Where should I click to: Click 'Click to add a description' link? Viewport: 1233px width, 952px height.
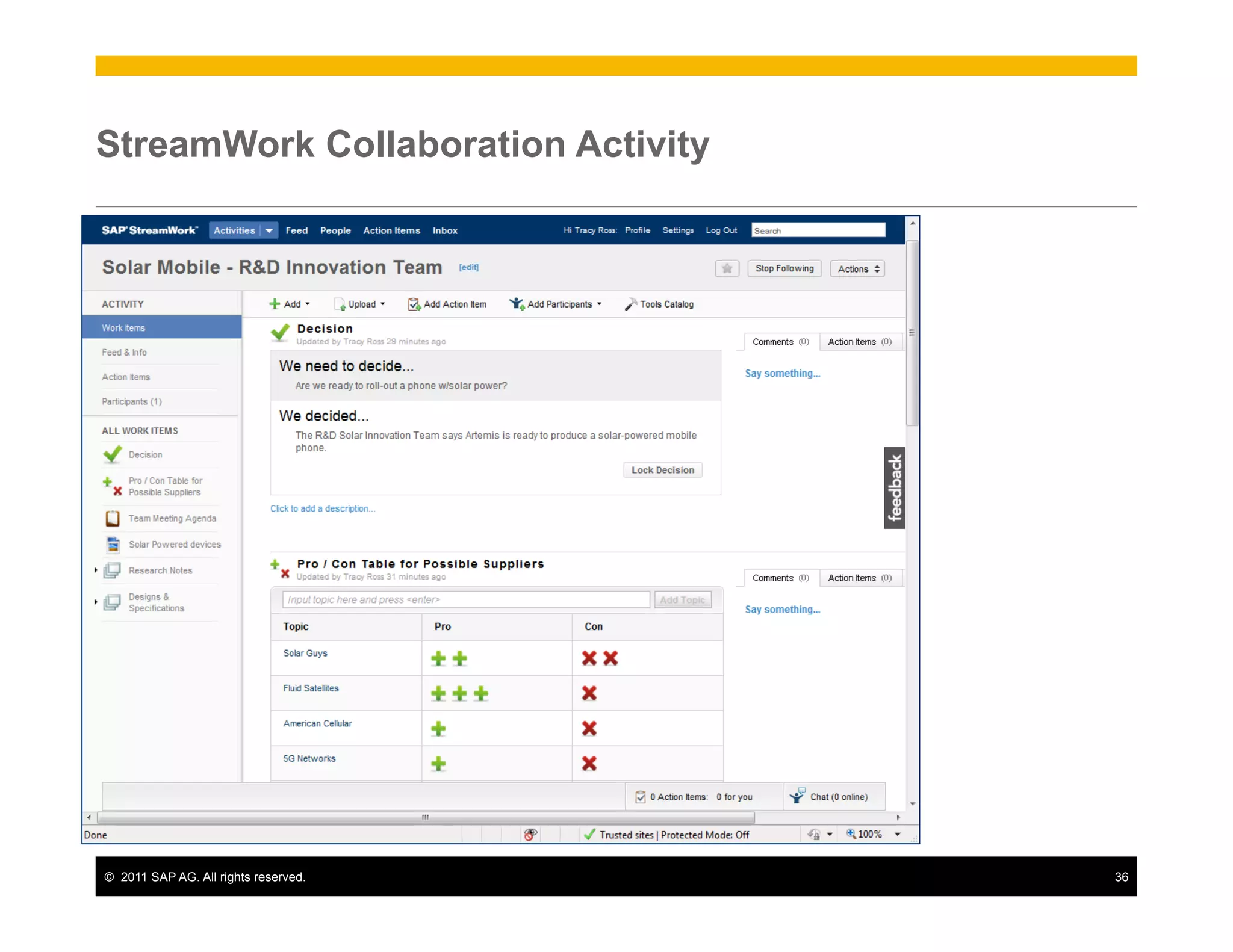(x=323, y=508)
